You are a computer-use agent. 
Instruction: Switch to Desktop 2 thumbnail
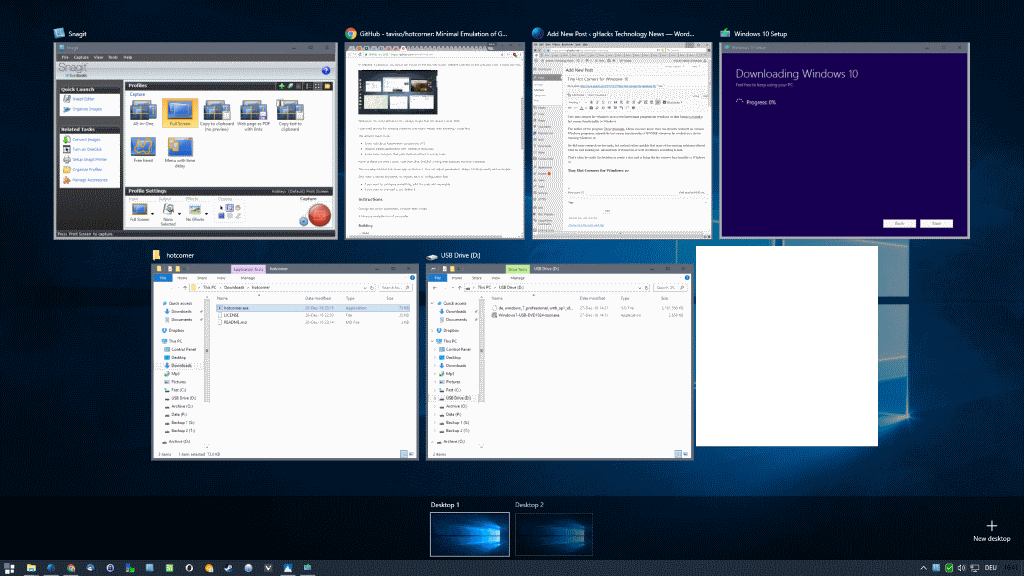click(554, 534)
